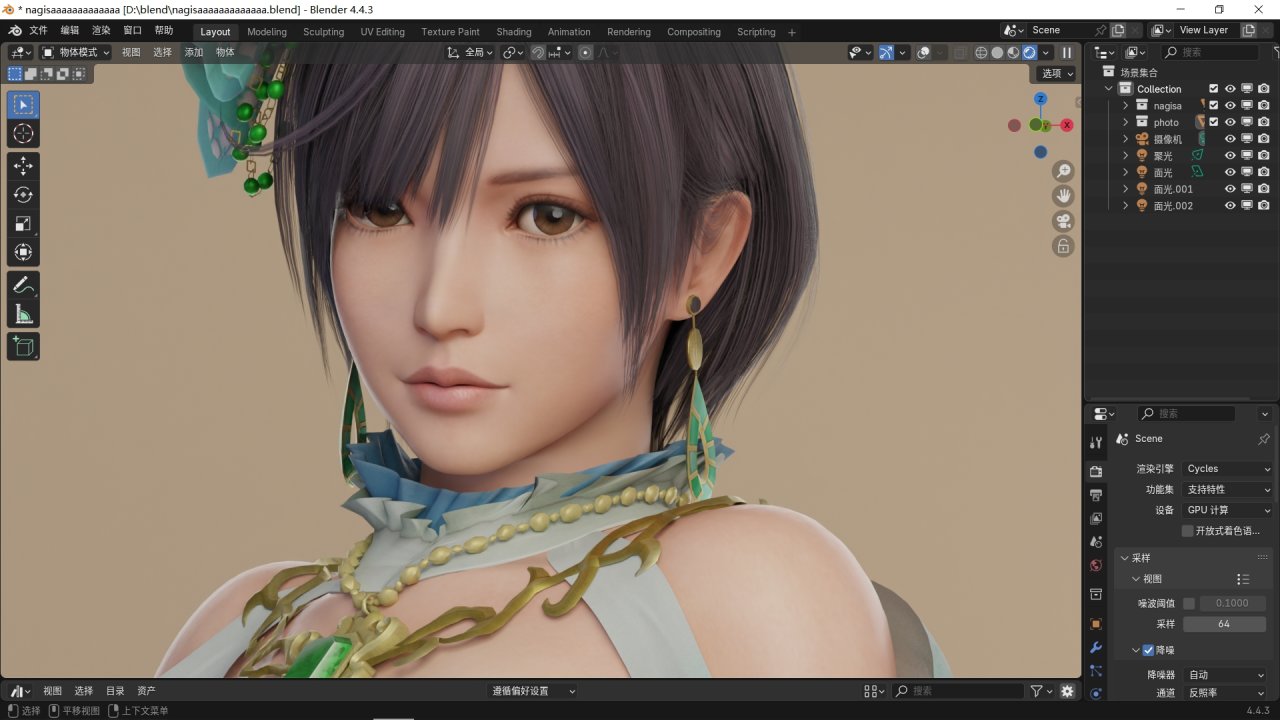Screen dimensions: 1280x720
Task: Uncheck the 降噪 denoise checkbox
Action: [x=1148, y=650]
